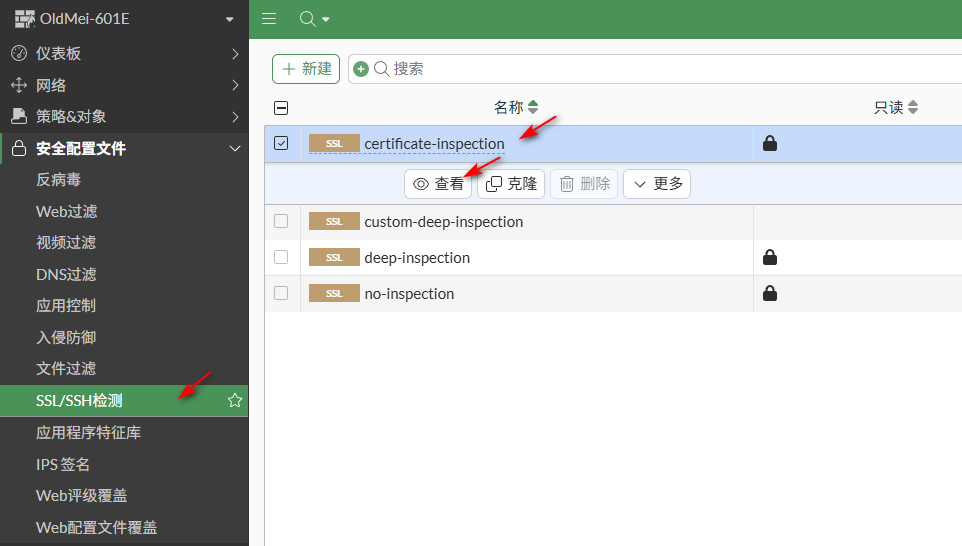Open the 更多 dropdown
Screen dimensions: 962x546
[657, 184]
